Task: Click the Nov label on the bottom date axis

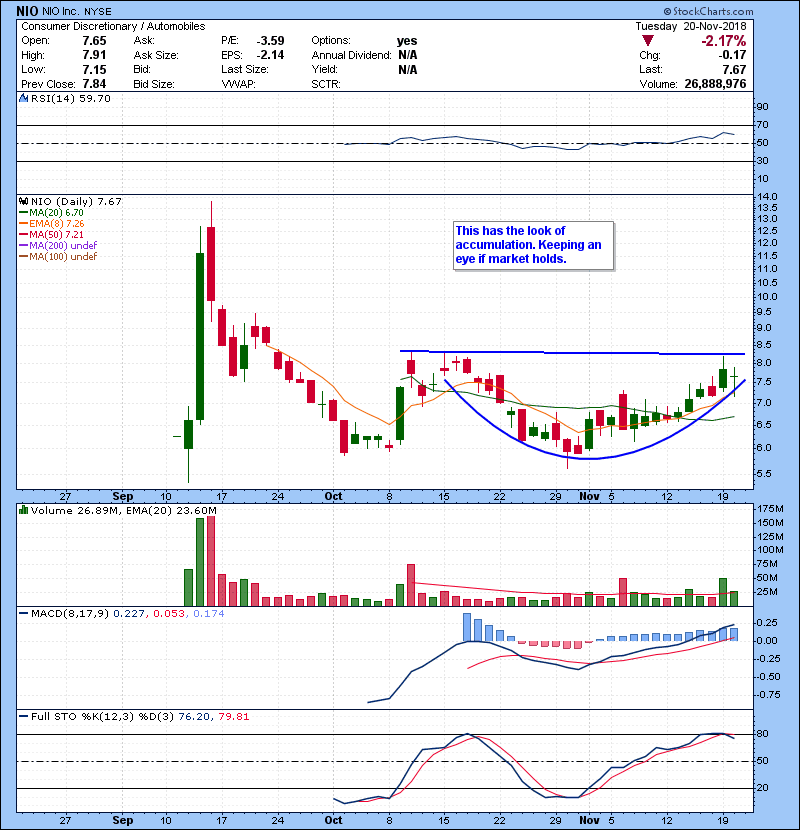Action: point(589,820)
